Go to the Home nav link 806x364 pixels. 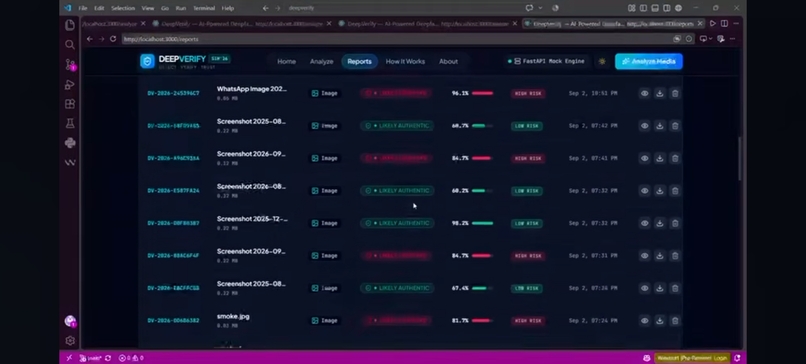pos(286,62)
